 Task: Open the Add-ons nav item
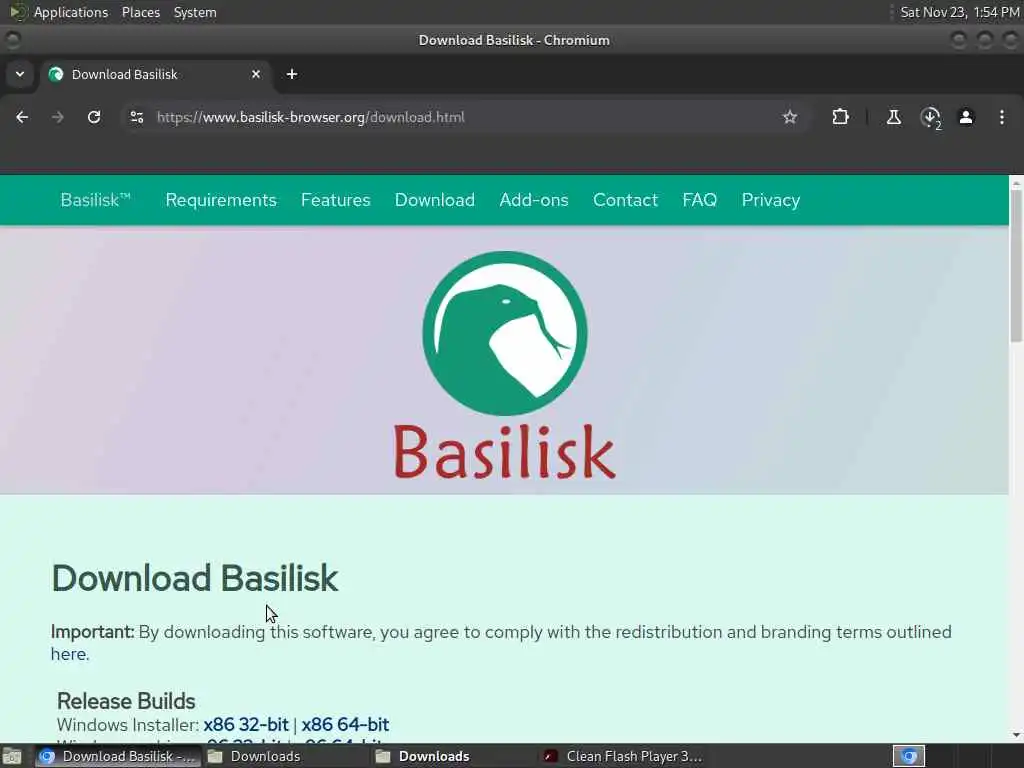[534, 200]
